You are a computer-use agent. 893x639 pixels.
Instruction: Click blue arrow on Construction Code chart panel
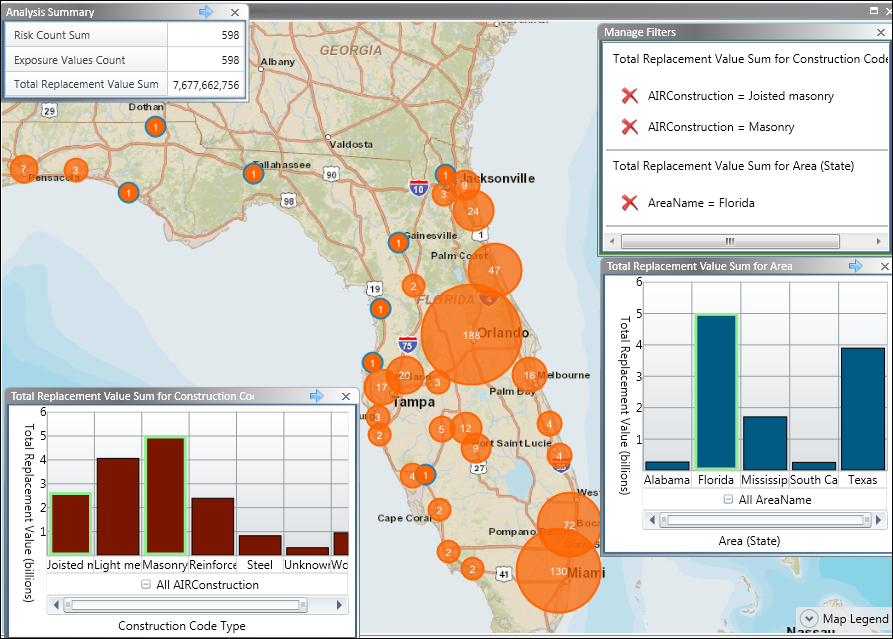coord(317,396)
